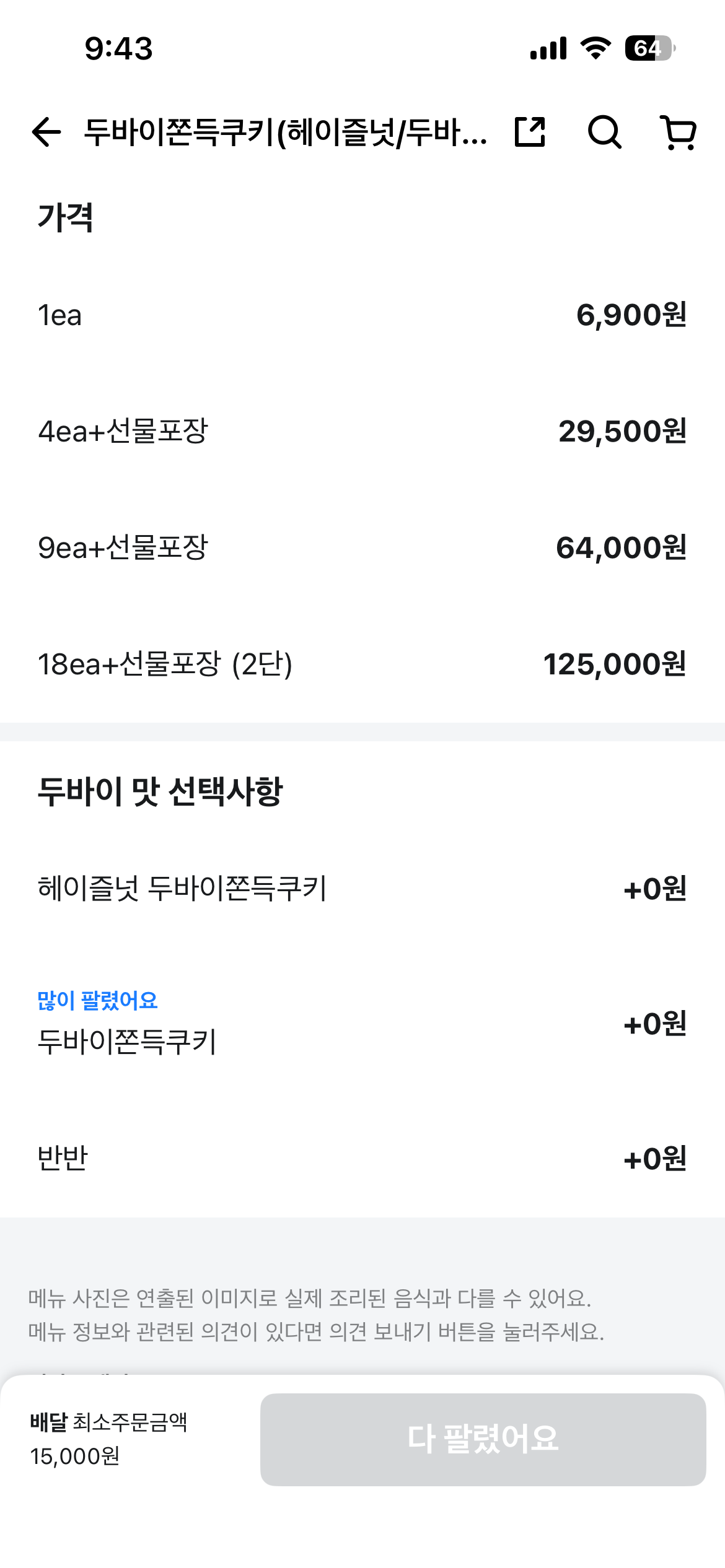
Task: Select the 4ea+선물포장 option
Action: pyautogui.click(x=362, y=431)
